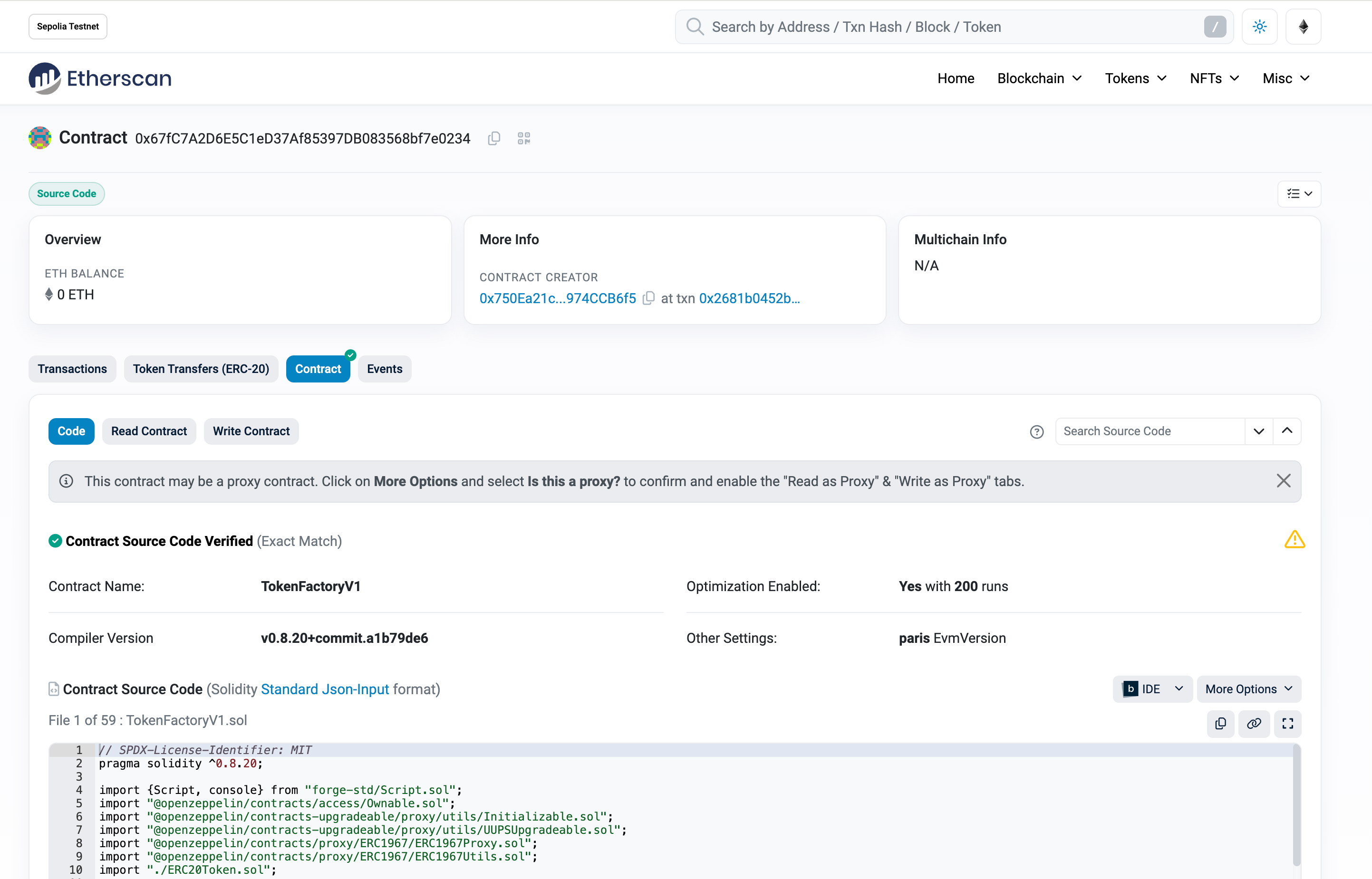This screenshot has width=1372, height=879.
Task: Switch to the Events tab
Action: tap(385, 369)
